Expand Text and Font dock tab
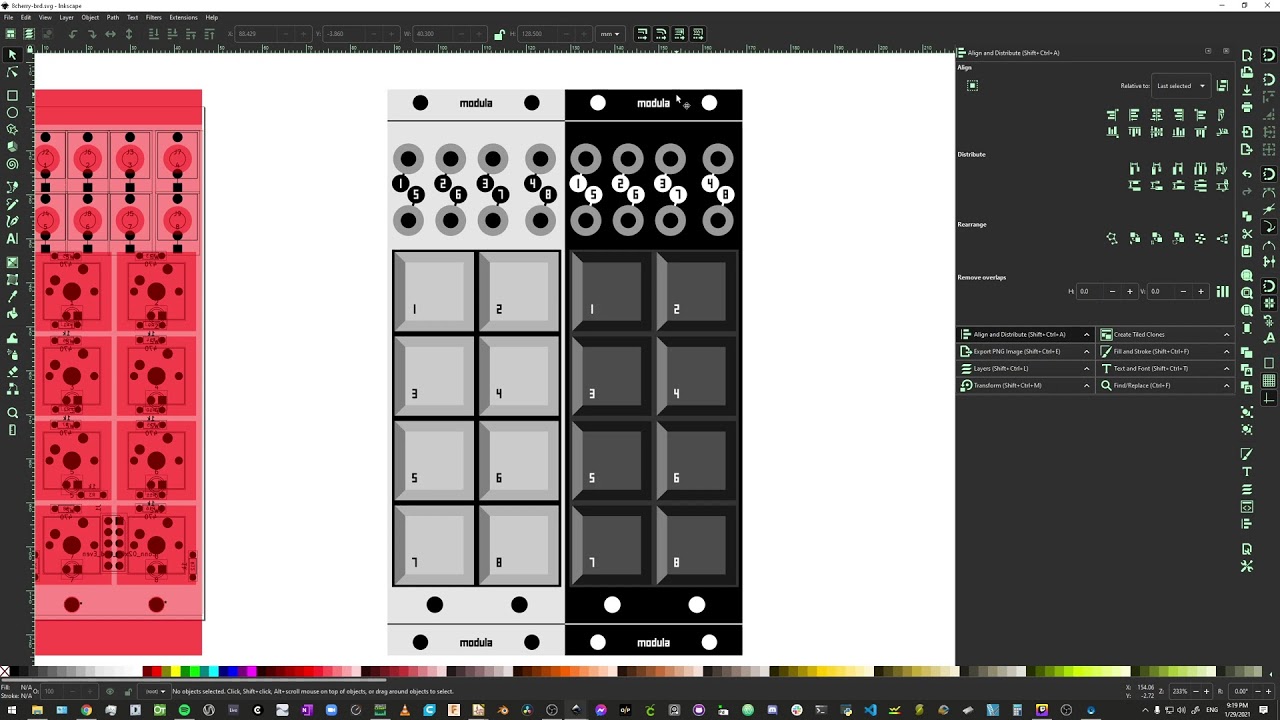 1166,368
